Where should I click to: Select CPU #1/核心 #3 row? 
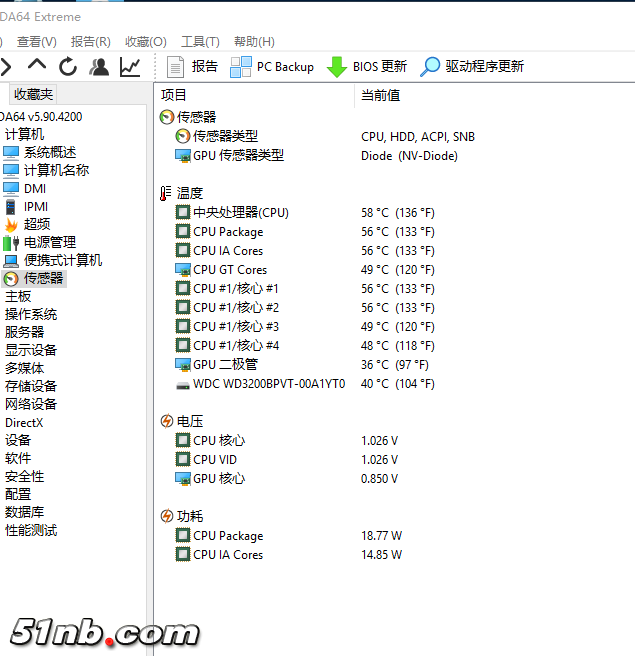click(305, 326)
